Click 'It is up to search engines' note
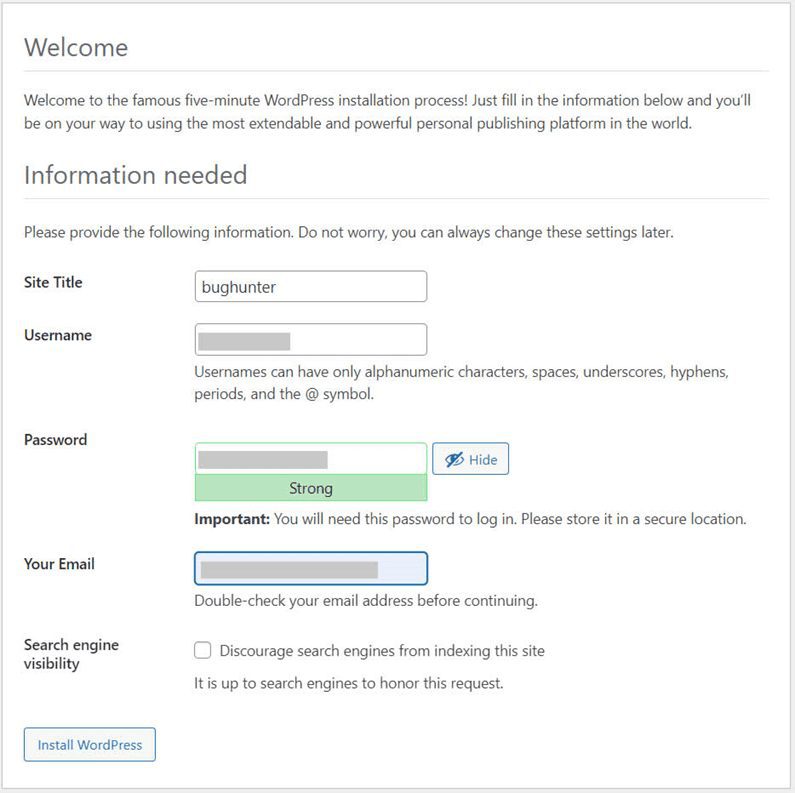 (x=349, y=683)
